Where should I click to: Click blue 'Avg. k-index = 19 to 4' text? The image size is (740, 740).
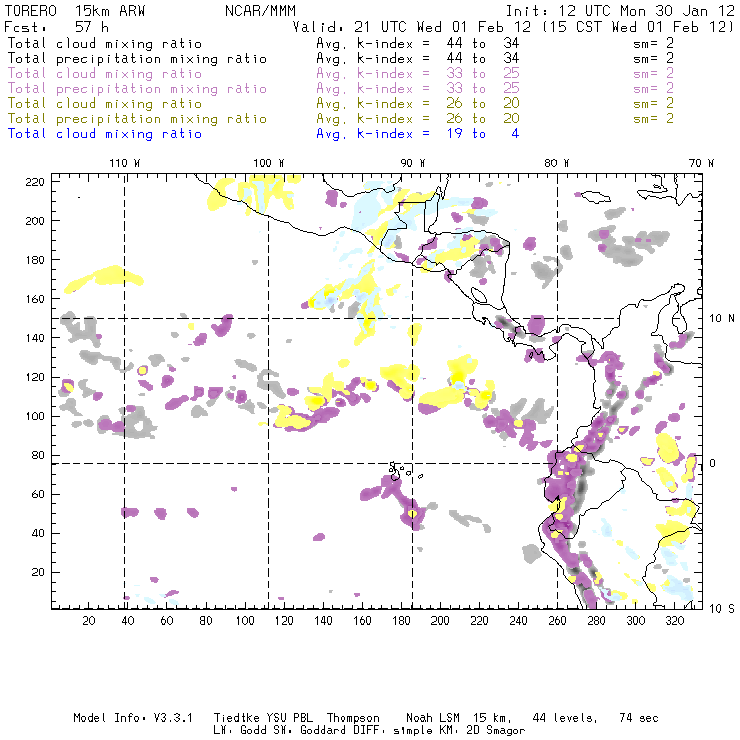pos(418,134)
